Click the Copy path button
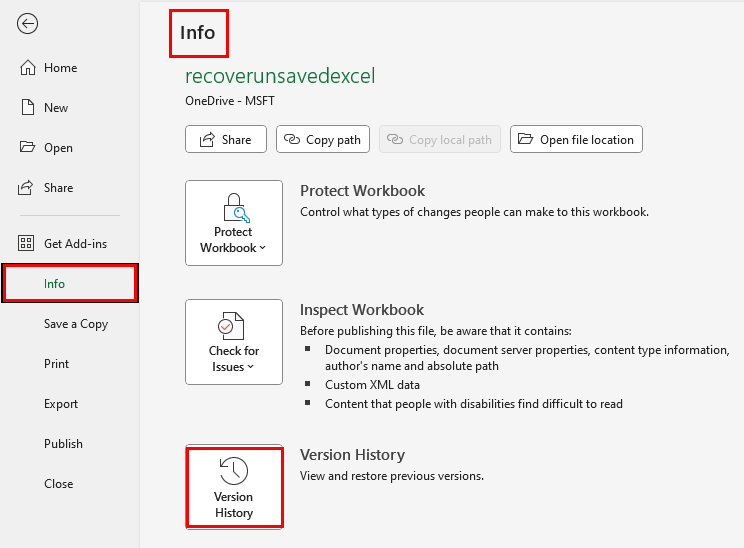 click(x=322, y=140)
